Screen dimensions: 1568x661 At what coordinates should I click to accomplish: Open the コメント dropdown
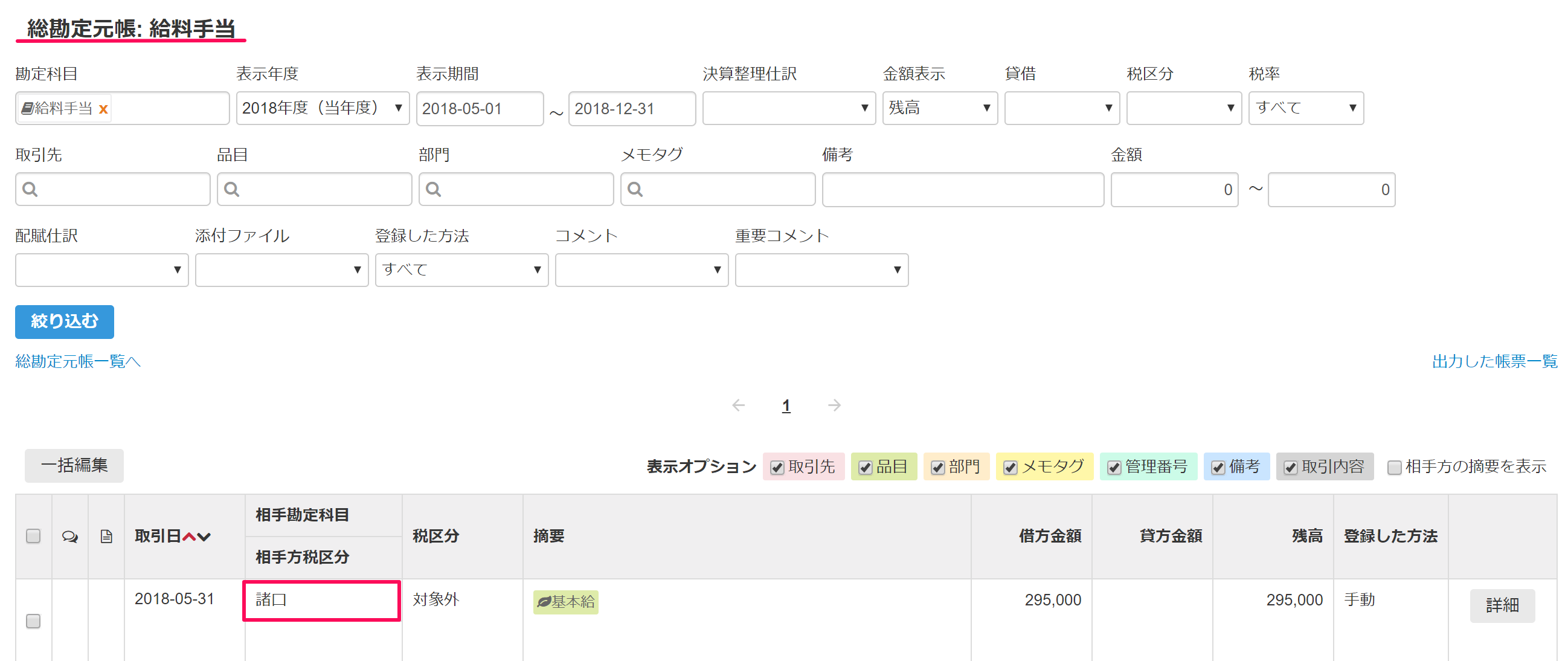[x=641, y=270]
